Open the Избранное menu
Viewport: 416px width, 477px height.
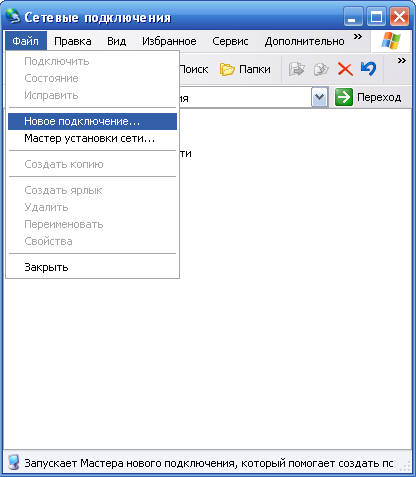(x=169, y=41)
